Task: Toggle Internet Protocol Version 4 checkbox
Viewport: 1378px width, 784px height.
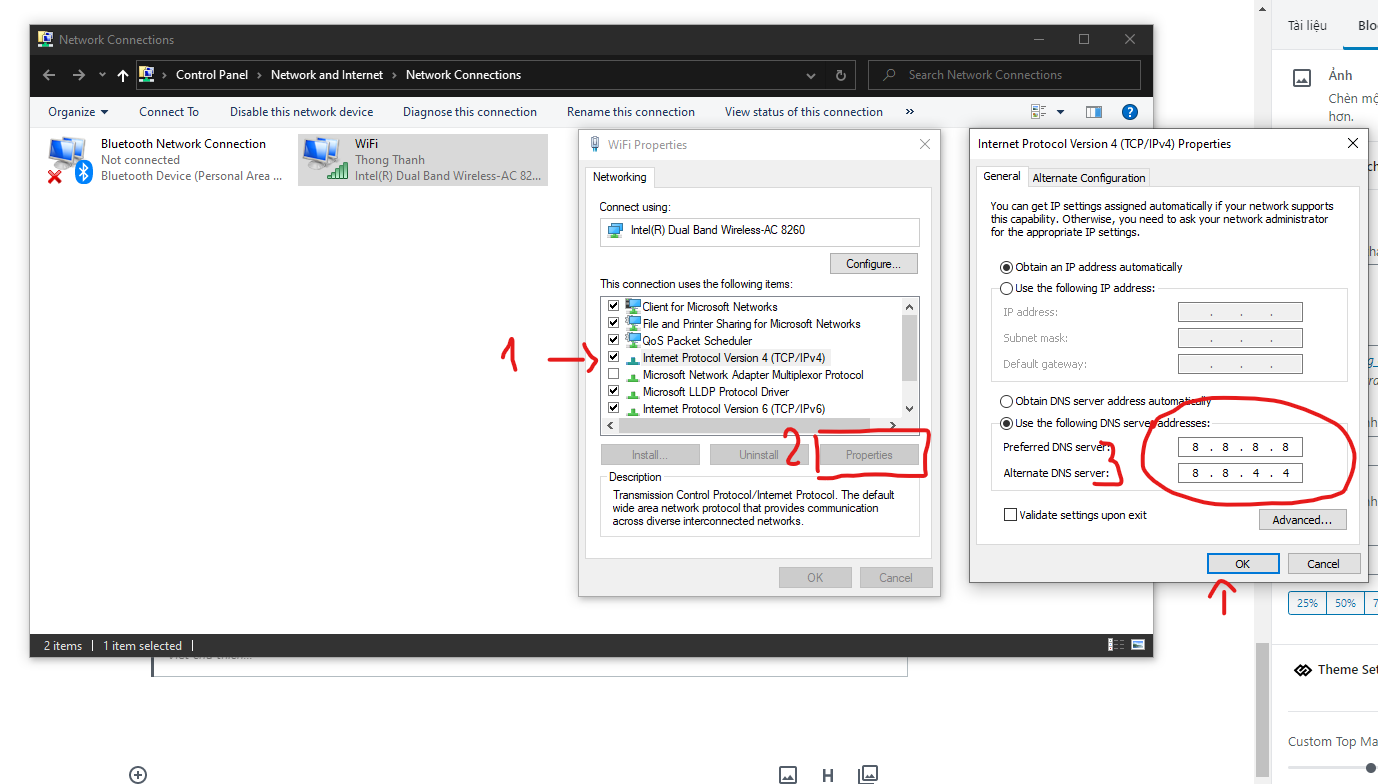Action: 614,357
